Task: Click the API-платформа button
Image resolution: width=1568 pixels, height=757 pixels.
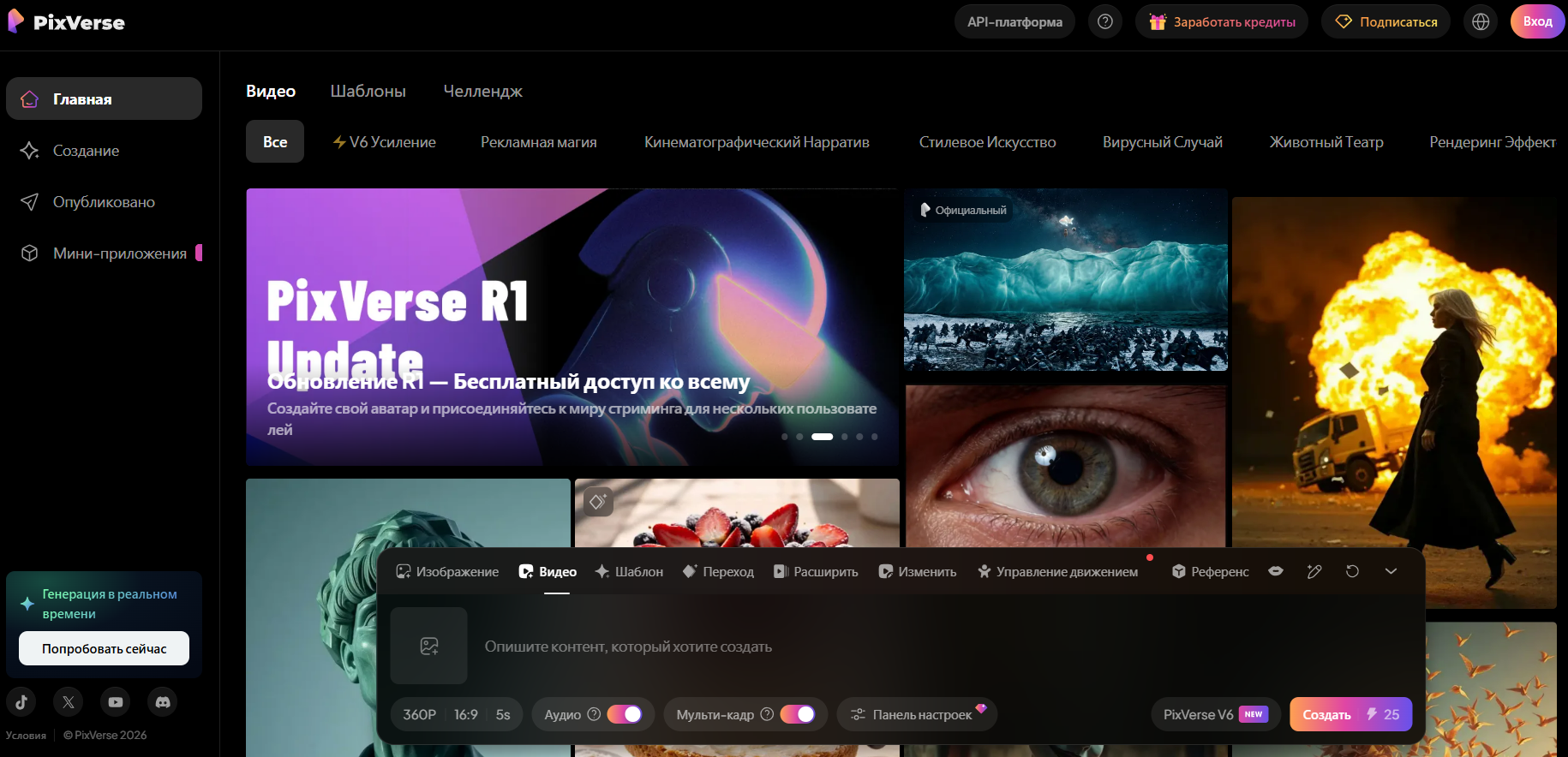Action: pos(1014,21)
